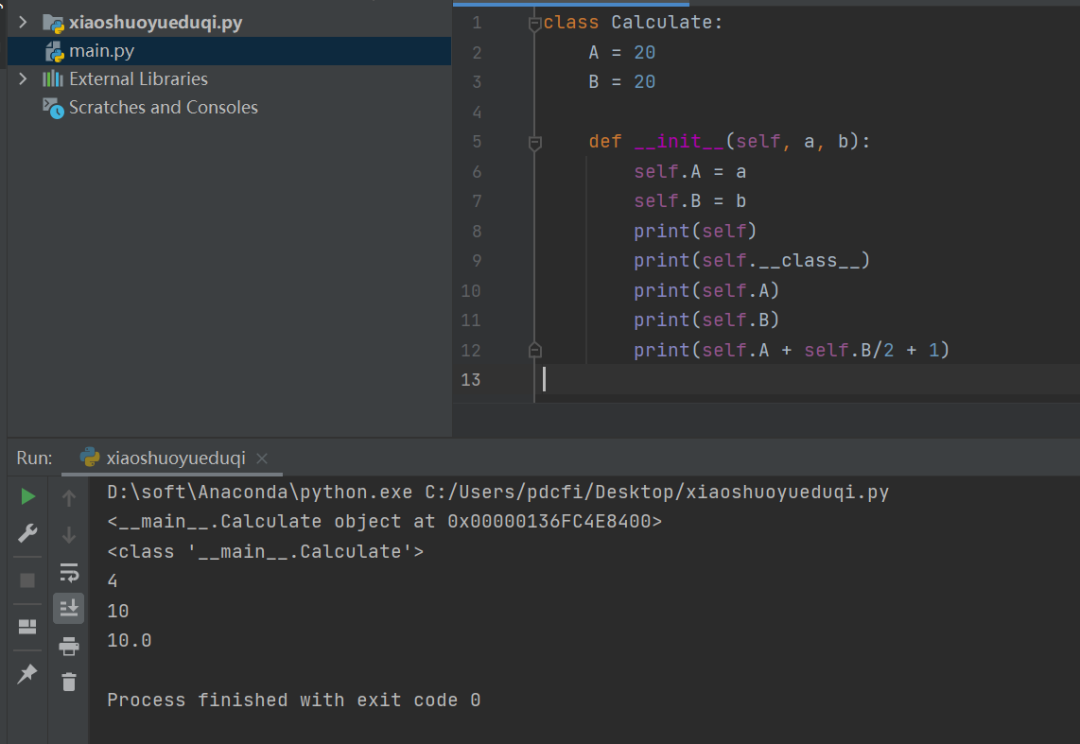The image size is (1080, 744).
Task: Close the xiaoshuoyueduqi run tab
Action: click(x=262, y=458)
